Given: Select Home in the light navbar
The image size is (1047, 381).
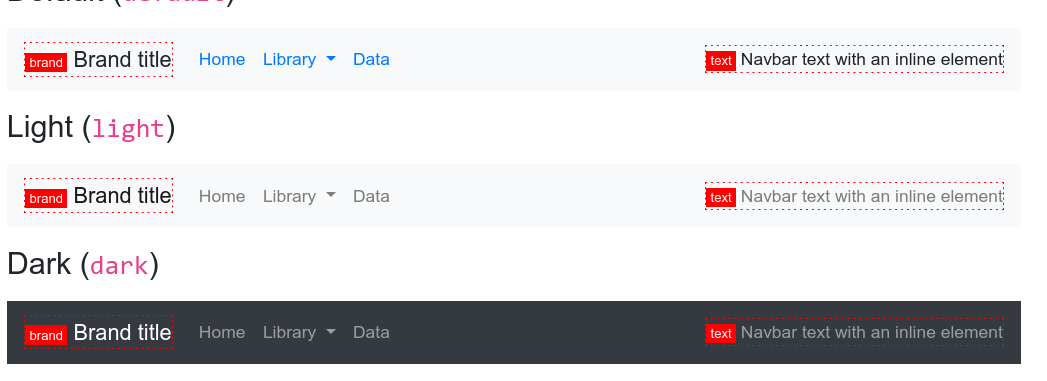Looking at the screenshot, I should point(222,196).
